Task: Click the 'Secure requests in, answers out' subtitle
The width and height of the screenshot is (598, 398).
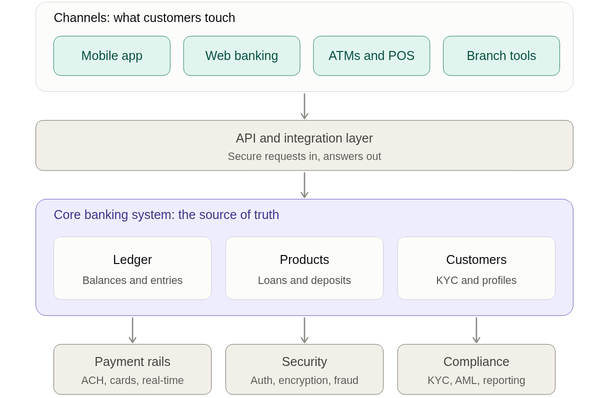Action: tap(304, 156)
